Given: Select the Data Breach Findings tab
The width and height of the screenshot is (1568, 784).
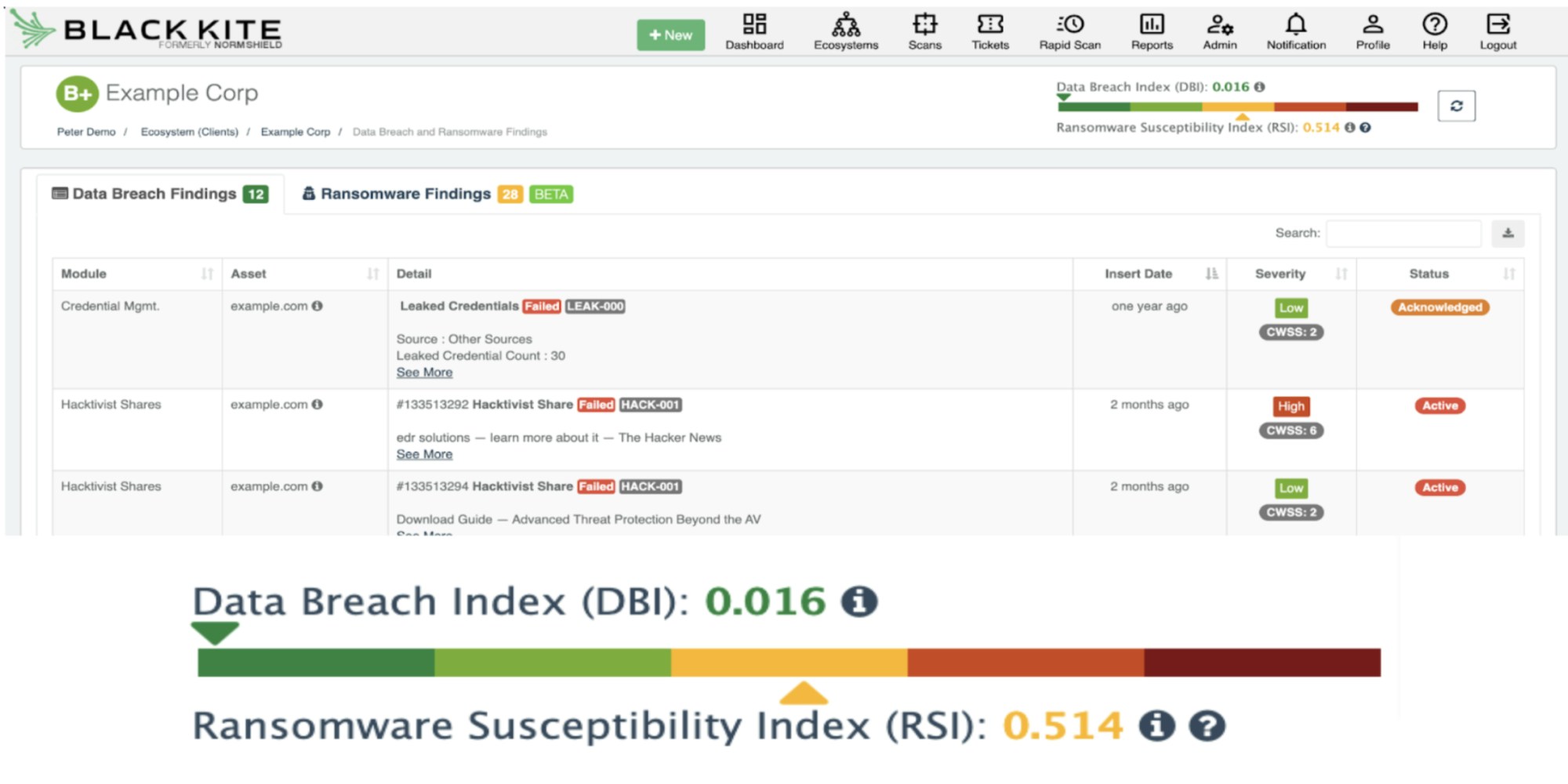Looking at the screenshot, I should tap(154, 194).
